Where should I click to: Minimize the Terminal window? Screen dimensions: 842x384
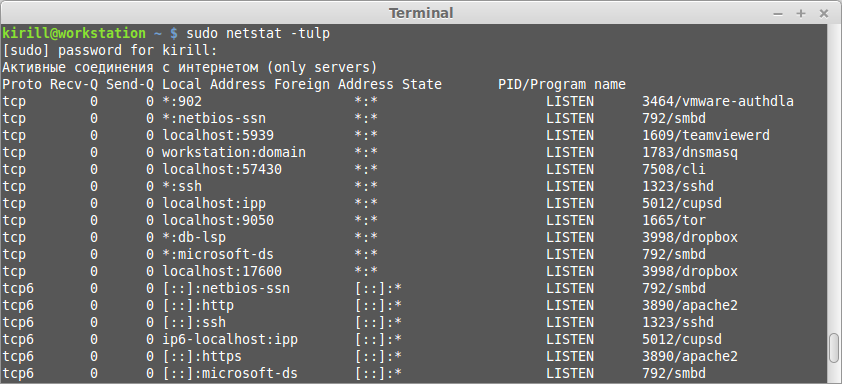point(778,13)
